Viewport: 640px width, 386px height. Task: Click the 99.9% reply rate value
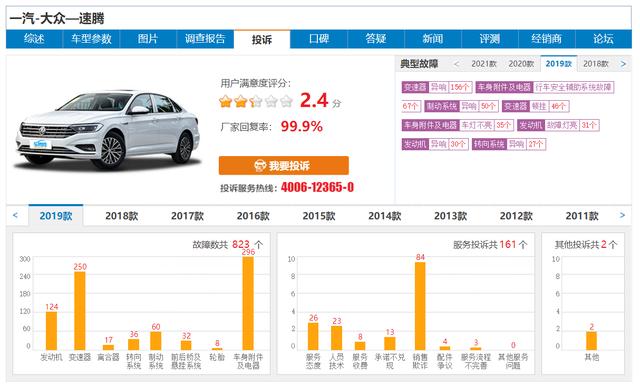pos(302,126)
